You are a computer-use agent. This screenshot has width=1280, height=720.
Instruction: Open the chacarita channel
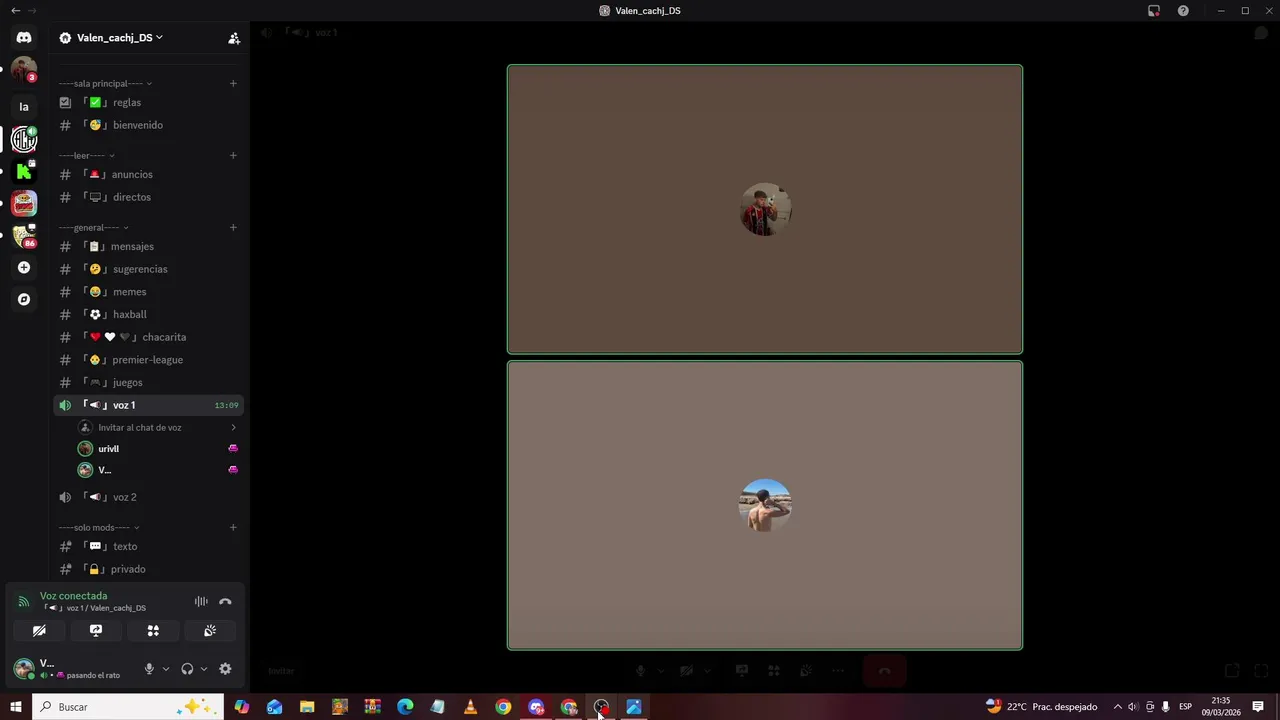(x=148, y=337)
